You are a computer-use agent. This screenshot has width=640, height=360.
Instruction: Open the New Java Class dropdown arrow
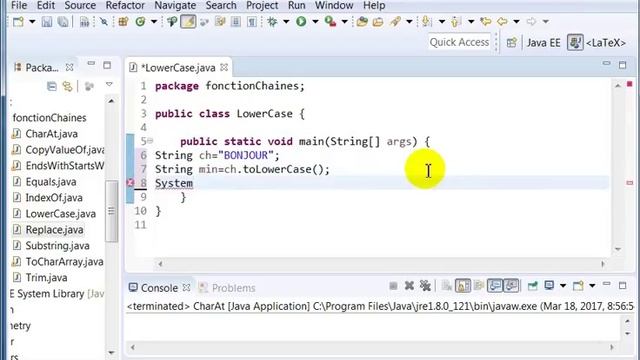154,22
